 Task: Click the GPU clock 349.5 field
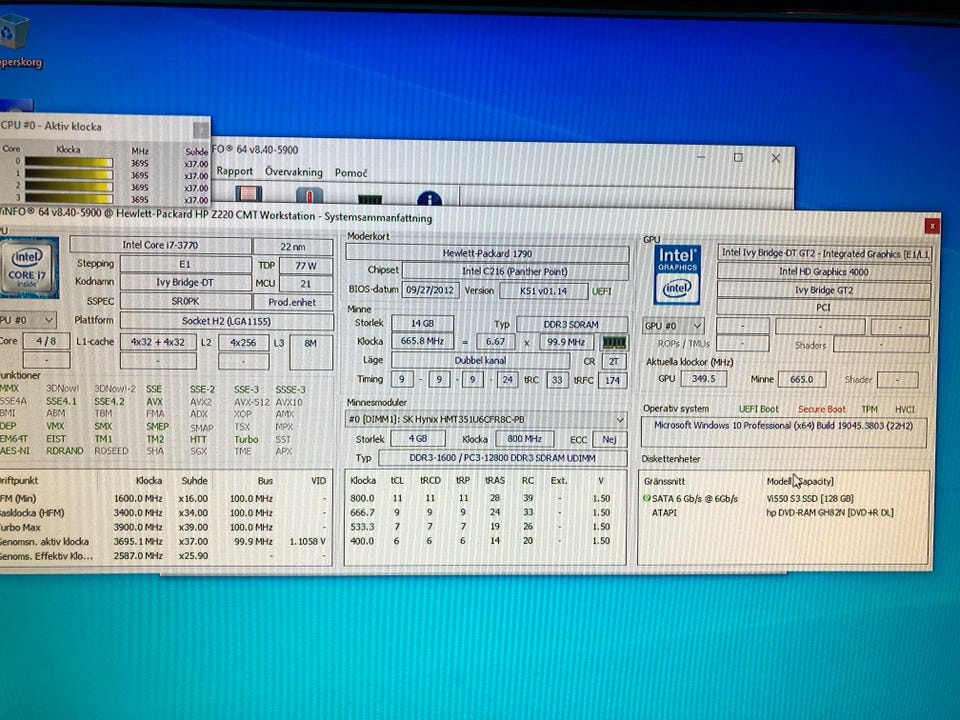[703, 379]
